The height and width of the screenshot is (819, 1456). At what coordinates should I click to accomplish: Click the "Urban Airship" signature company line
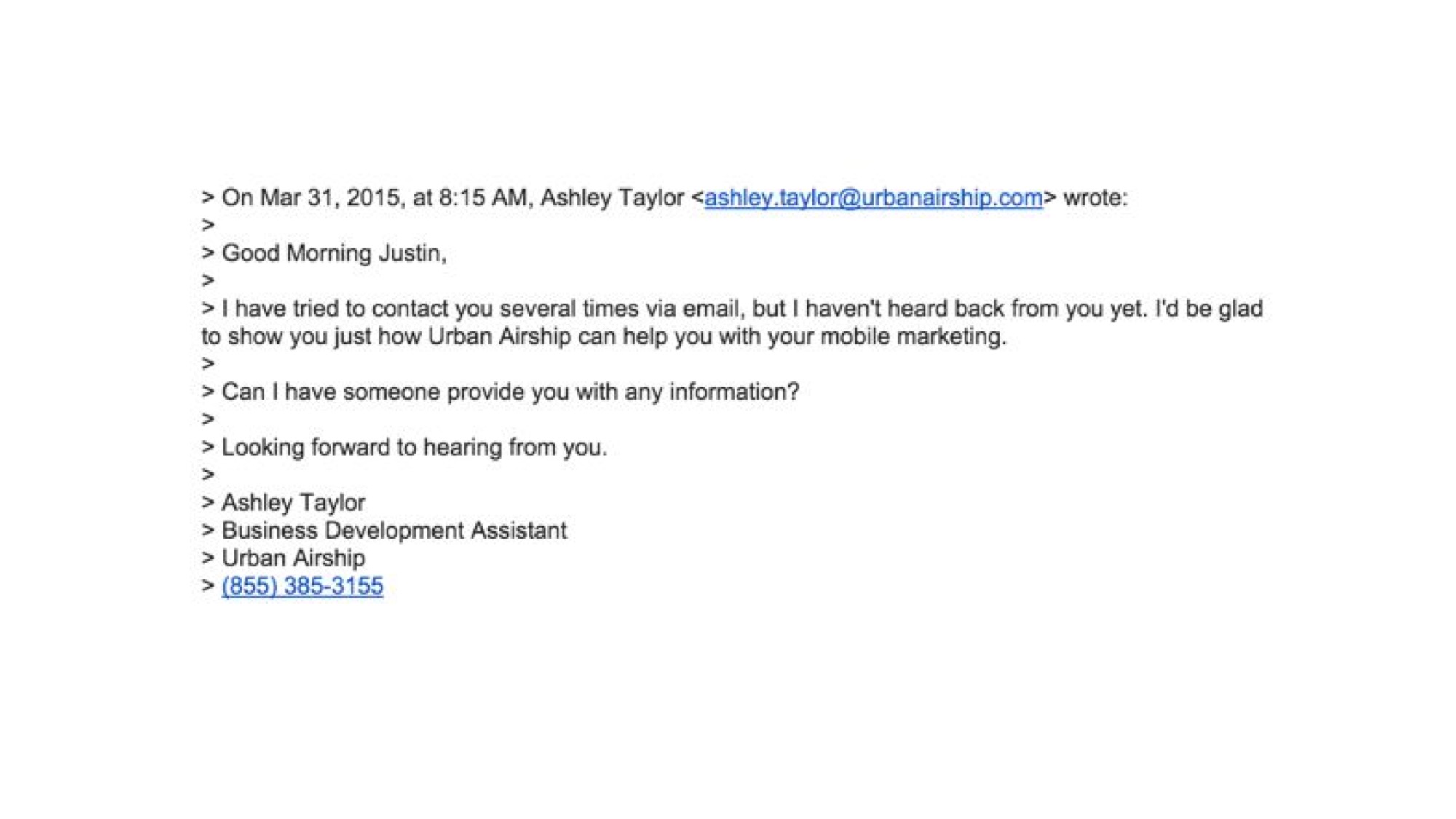click(x=293, y=558)
